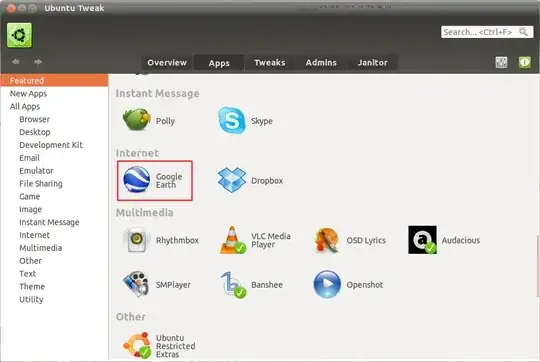Image resolution: width=540 pixels, height=362 pixels.
Task: Select the Audacious app icon
Action: pos(422,240)
